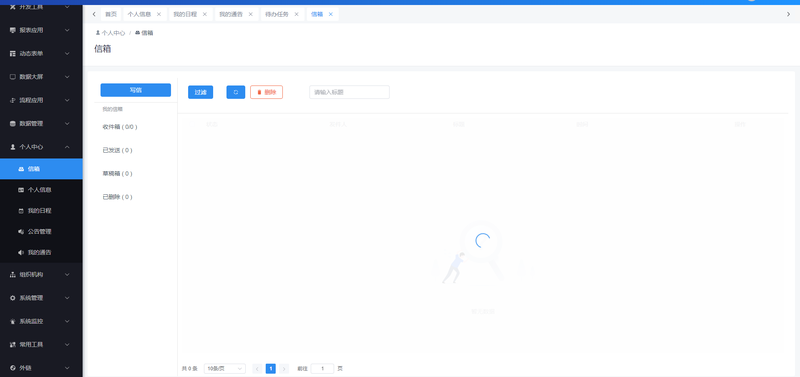Click the red 删除 trash button
The image size is (800, 377).
266,92
